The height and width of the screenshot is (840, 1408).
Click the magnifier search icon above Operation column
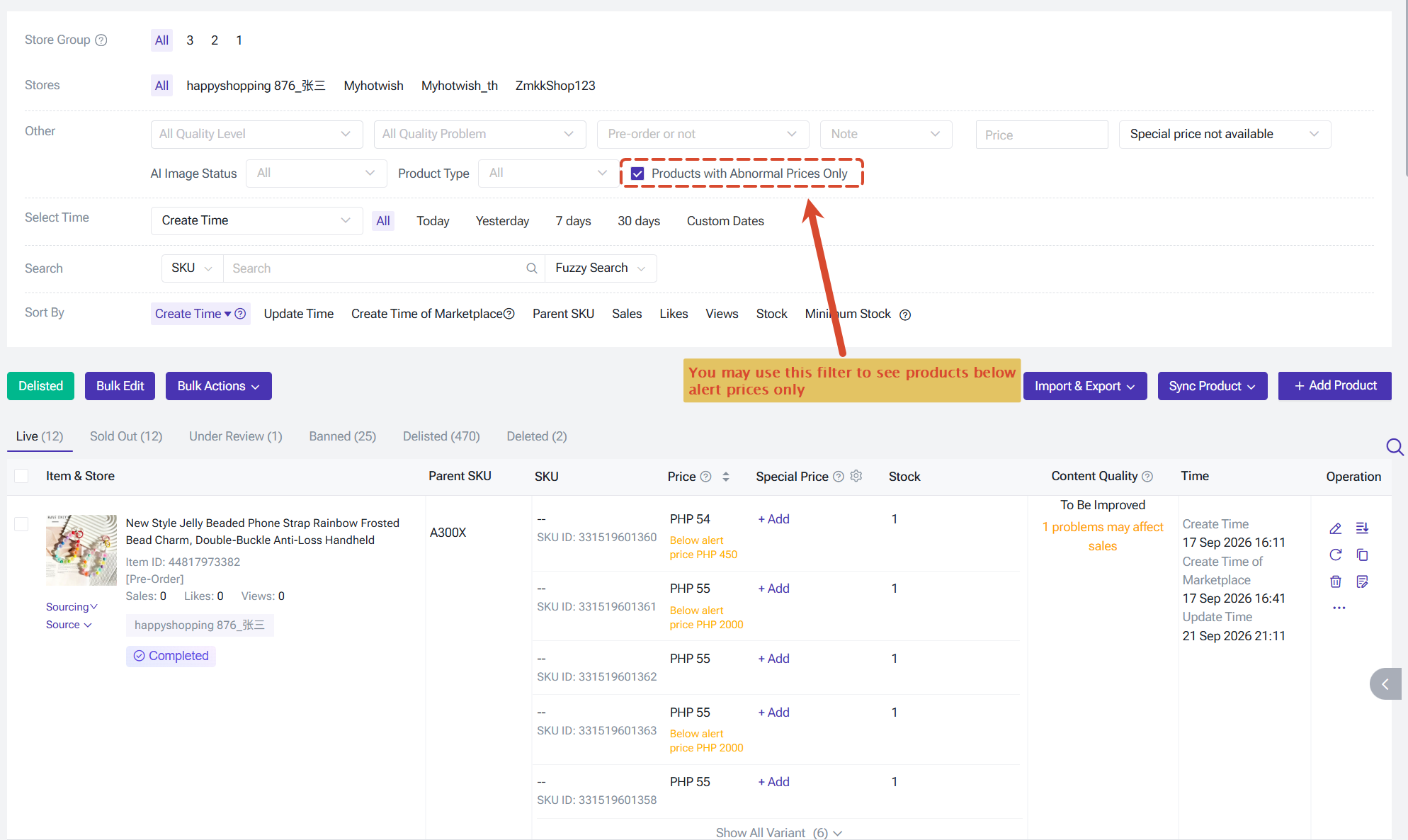pyautogui.click(x=1395, y=446)
